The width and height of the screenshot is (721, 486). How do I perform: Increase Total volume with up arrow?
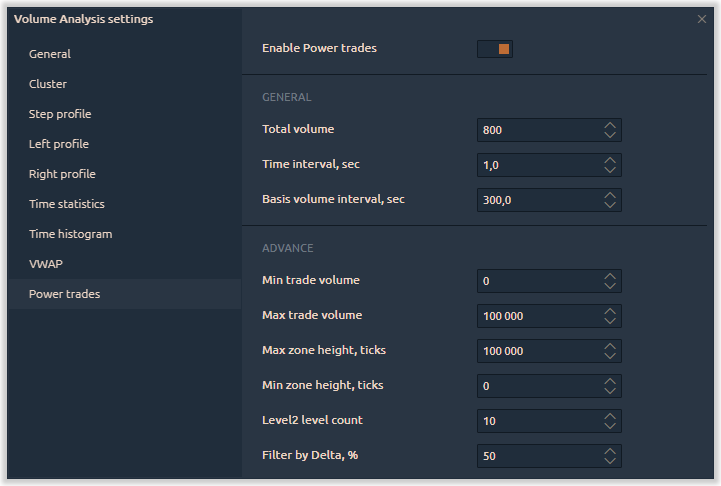610,126
